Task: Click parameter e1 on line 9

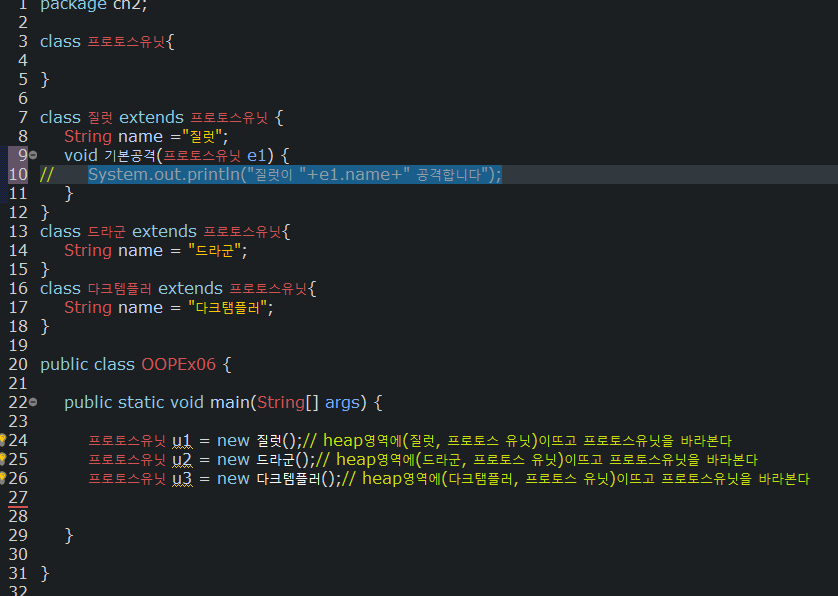Action: [x=257, y=156]
